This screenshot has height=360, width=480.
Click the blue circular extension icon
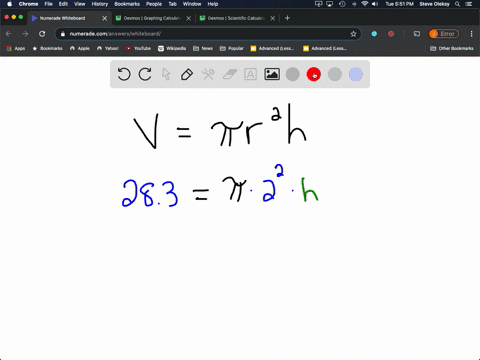(374, 34)
